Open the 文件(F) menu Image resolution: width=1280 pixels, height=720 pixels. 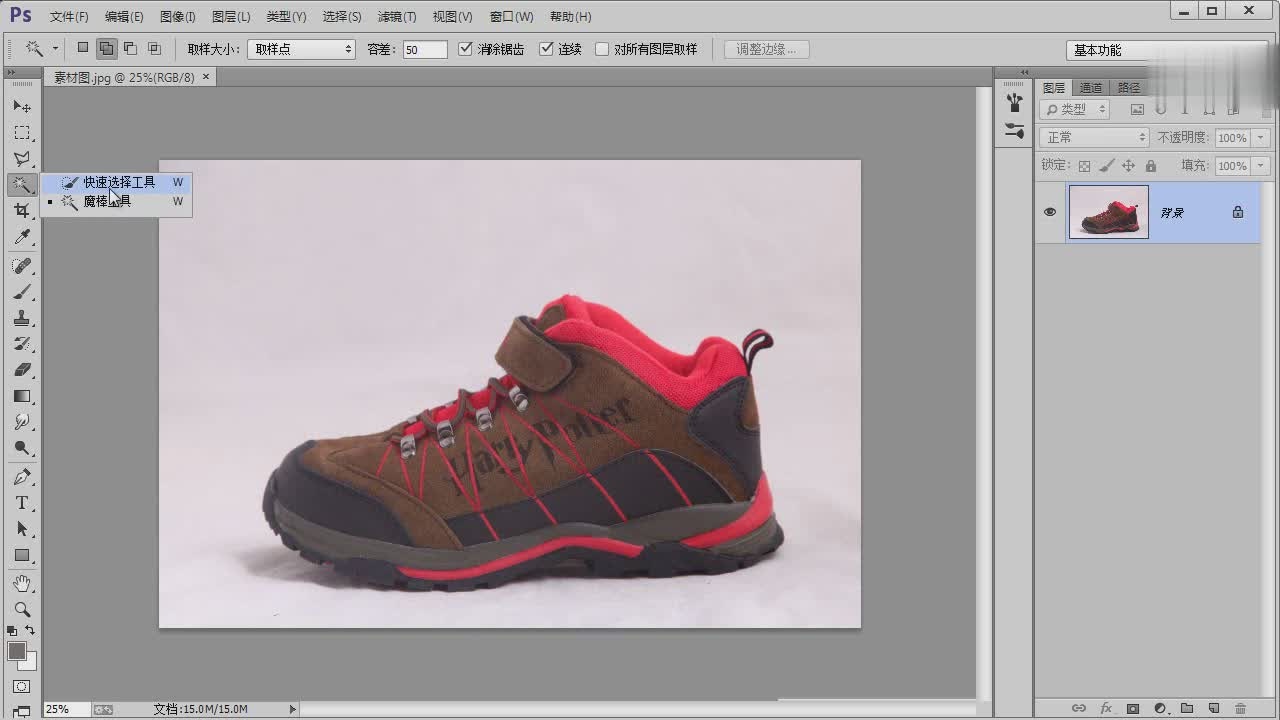pos(69,17)
